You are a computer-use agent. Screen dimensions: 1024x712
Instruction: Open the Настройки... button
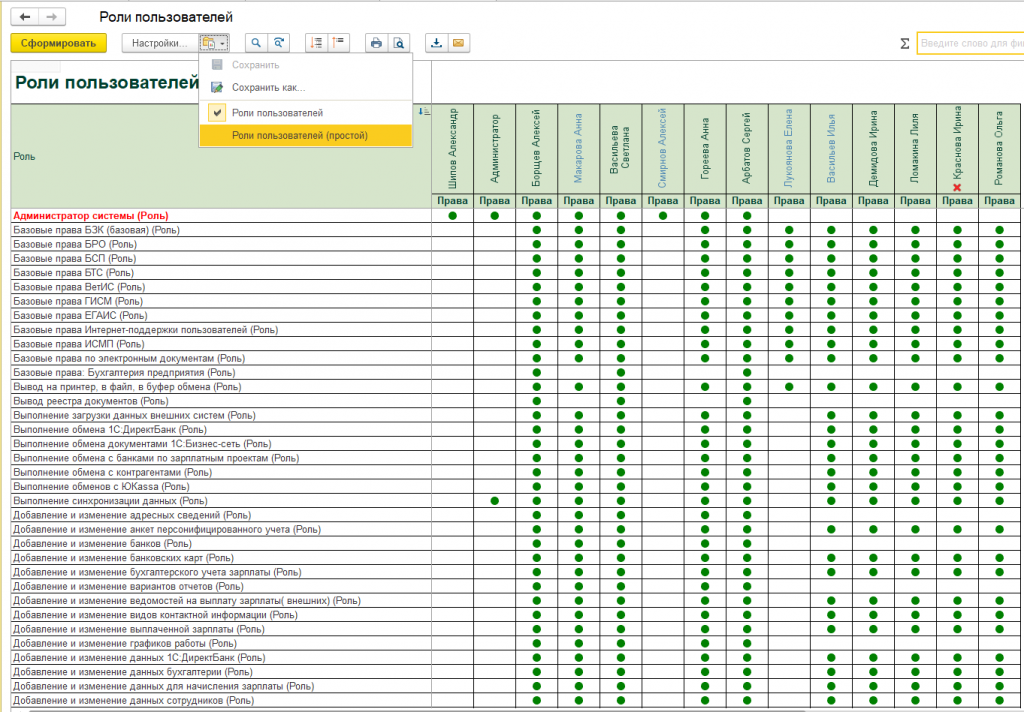pos(158,43)
